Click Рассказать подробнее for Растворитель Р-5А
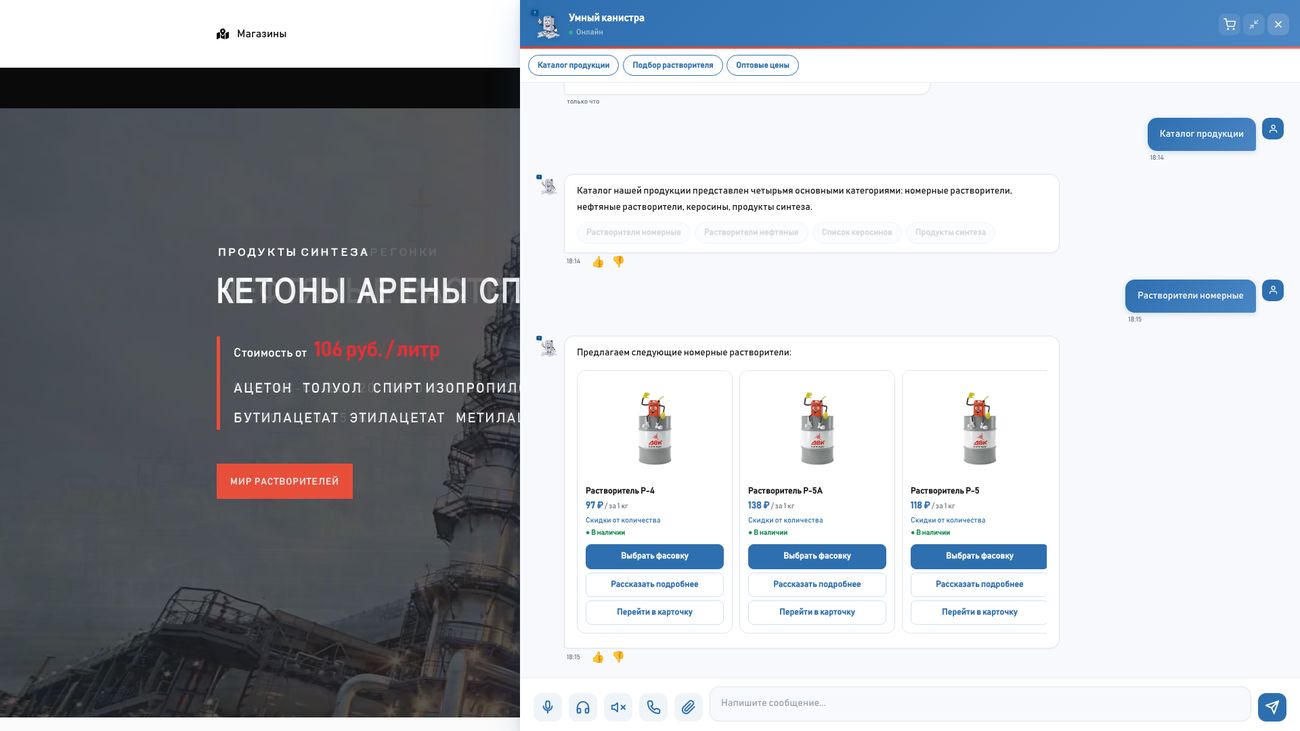The height and width of the screenshot is (731, 1300). (x=817, y=584)
